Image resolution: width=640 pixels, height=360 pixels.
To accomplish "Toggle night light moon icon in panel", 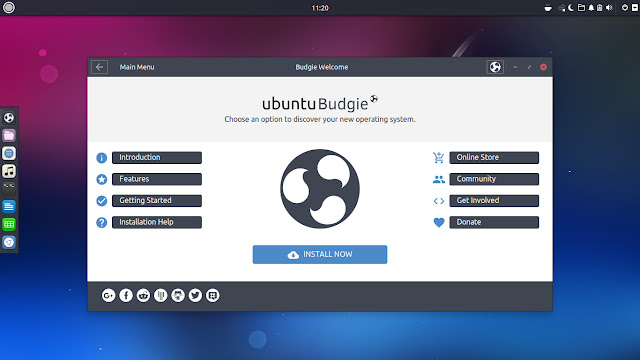I will click(x=571, y=8).
